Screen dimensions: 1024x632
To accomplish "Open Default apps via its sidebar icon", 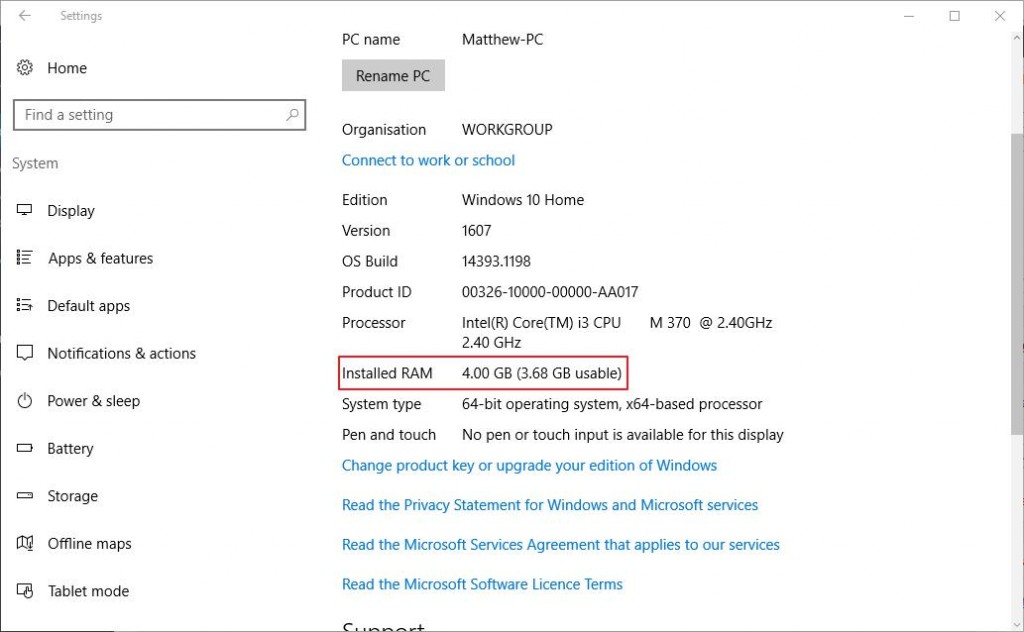I will 27,306.
